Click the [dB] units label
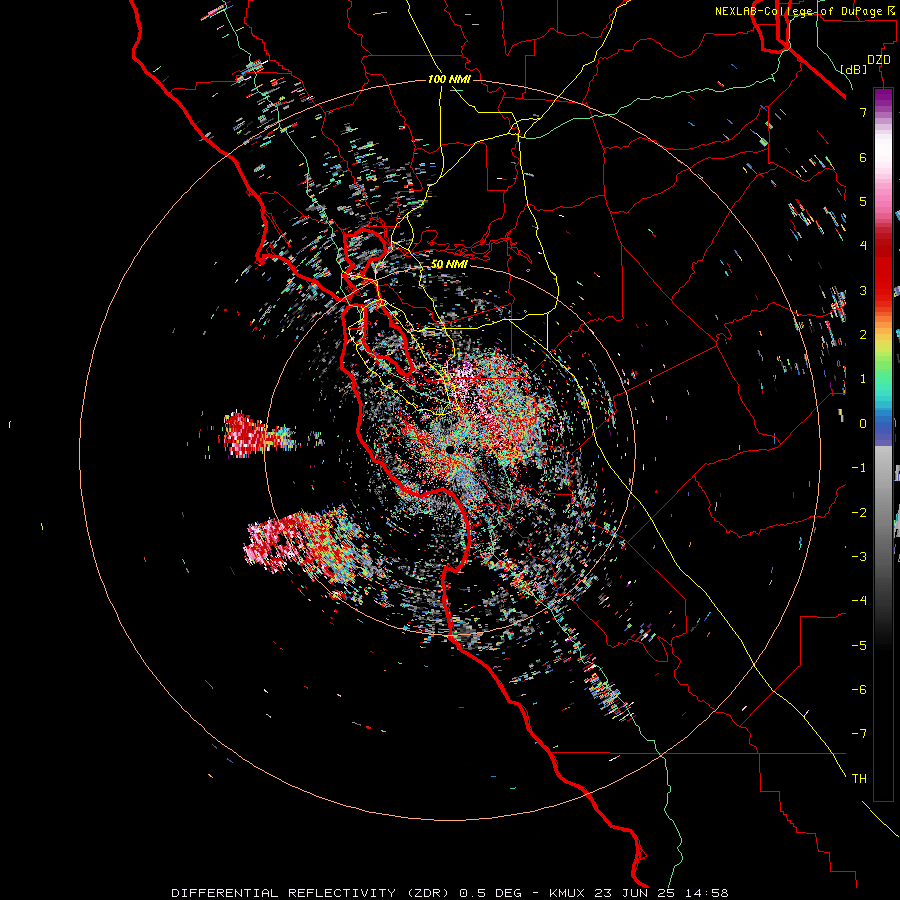Screen dimensions: 900x900 854,69
